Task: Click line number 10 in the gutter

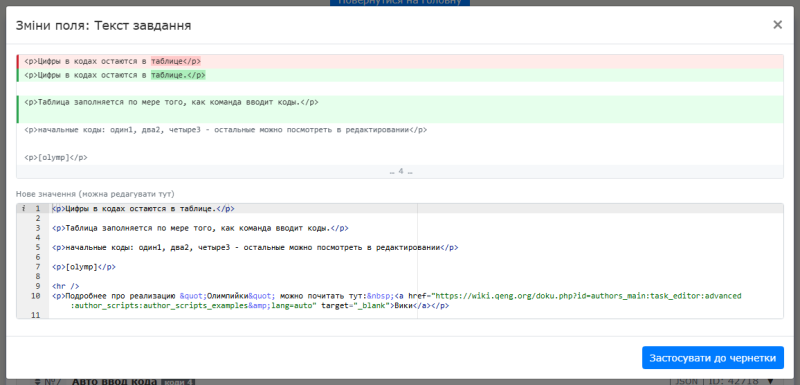Action: pos(36,296)
